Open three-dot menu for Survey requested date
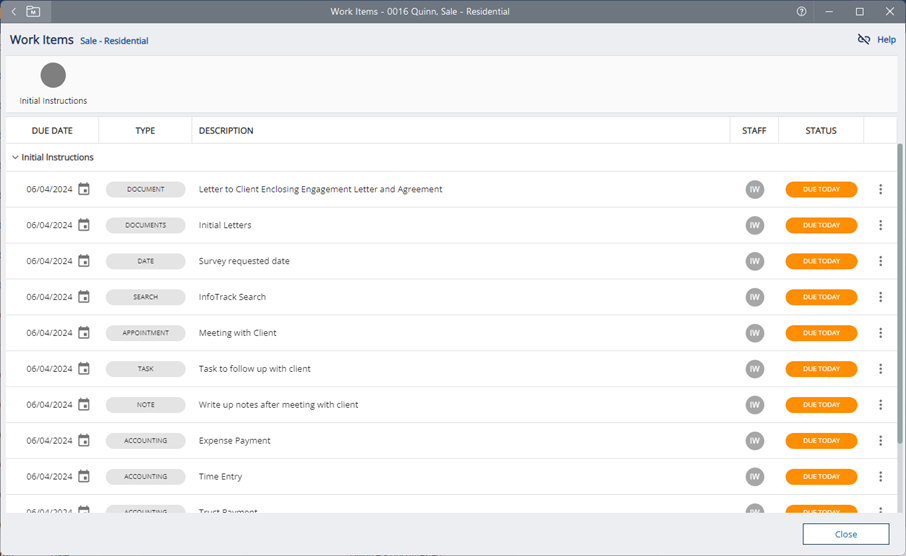The image size is (906, 556). (x=880, y=261)
